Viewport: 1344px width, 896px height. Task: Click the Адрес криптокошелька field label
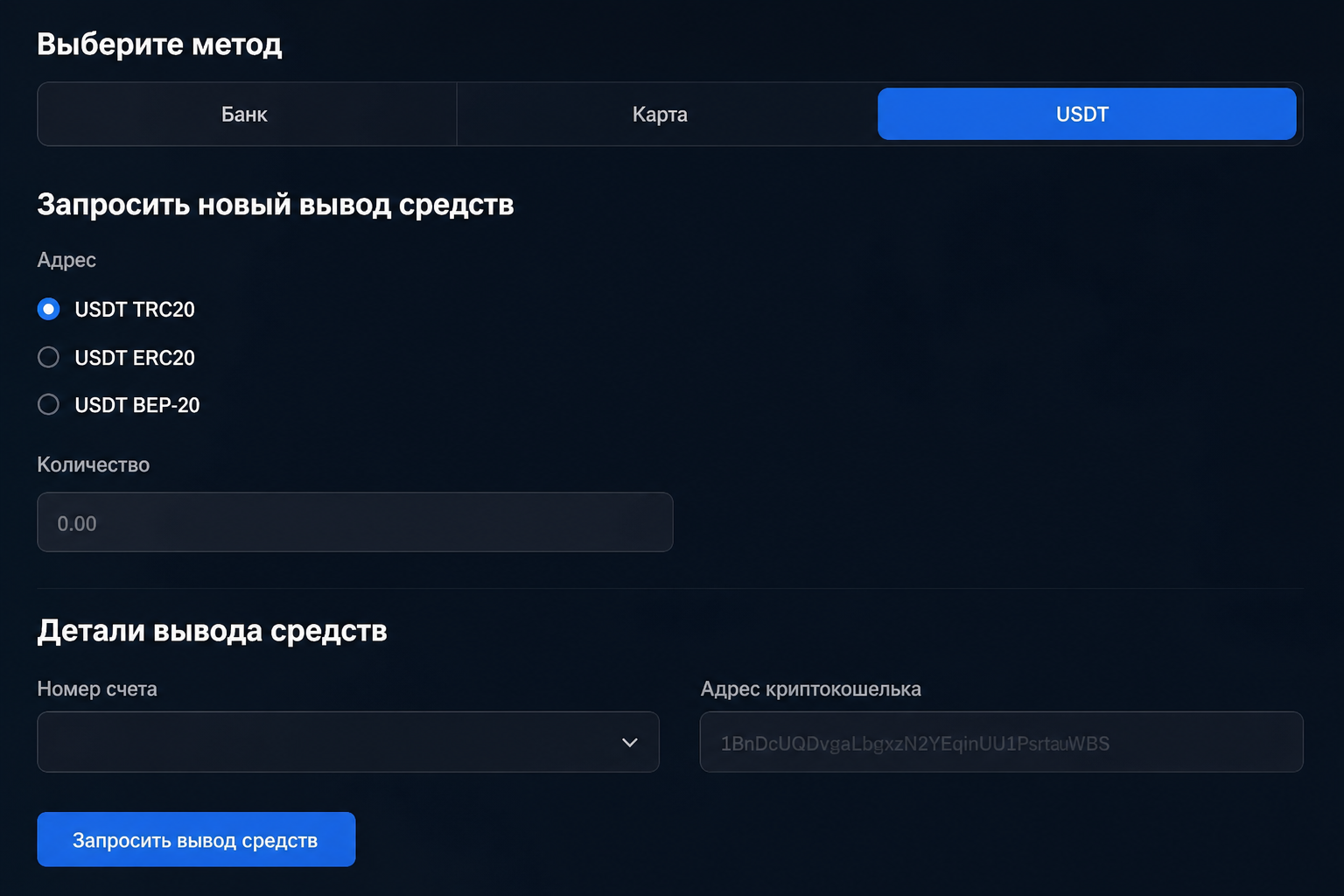pos(811,689)
